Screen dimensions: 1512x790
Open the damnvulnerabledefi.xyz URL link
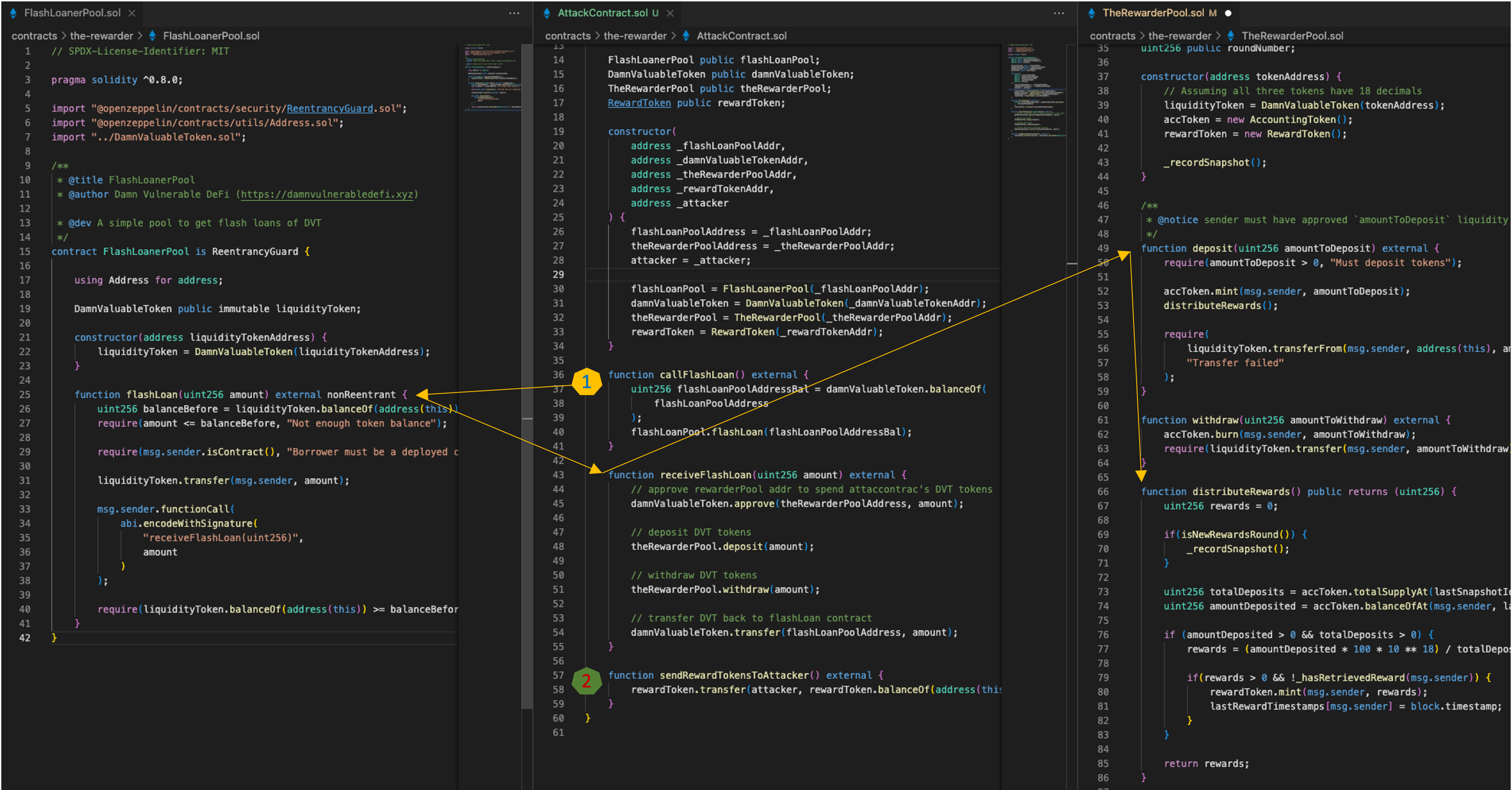click(327, 194)
